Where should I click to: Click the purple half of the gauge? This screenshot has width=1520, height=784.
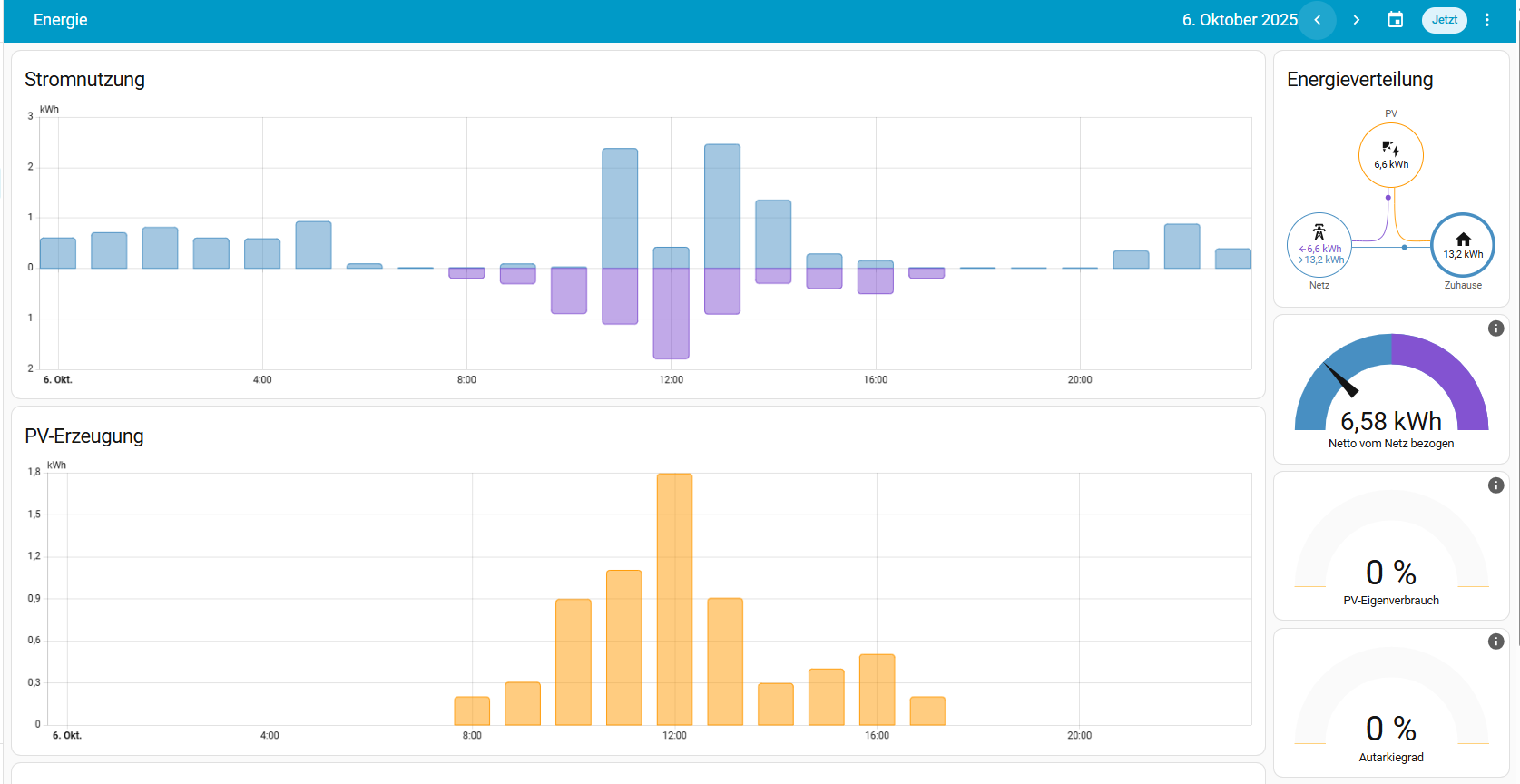pos(1450,372)
